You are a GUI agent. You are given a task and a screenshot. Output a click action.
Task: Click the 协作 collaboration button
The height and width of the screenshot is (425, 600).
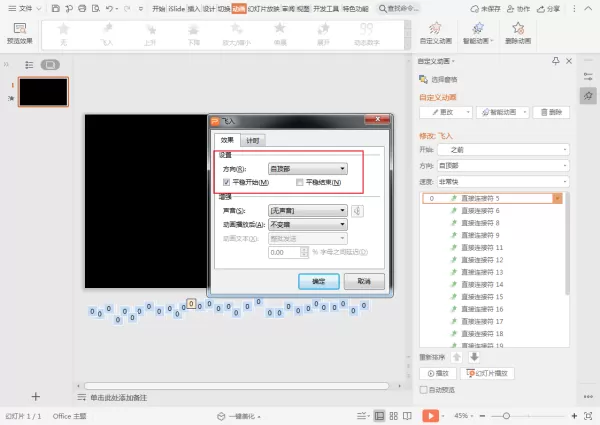tap(518, 9)
